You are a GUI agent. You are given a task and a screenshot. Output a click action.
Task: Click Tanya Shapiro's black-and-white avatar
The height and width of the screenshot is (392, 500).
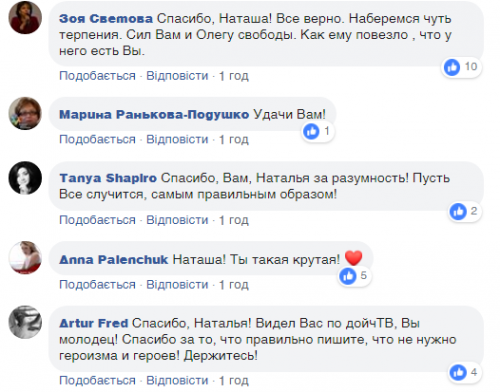(25, 178)
